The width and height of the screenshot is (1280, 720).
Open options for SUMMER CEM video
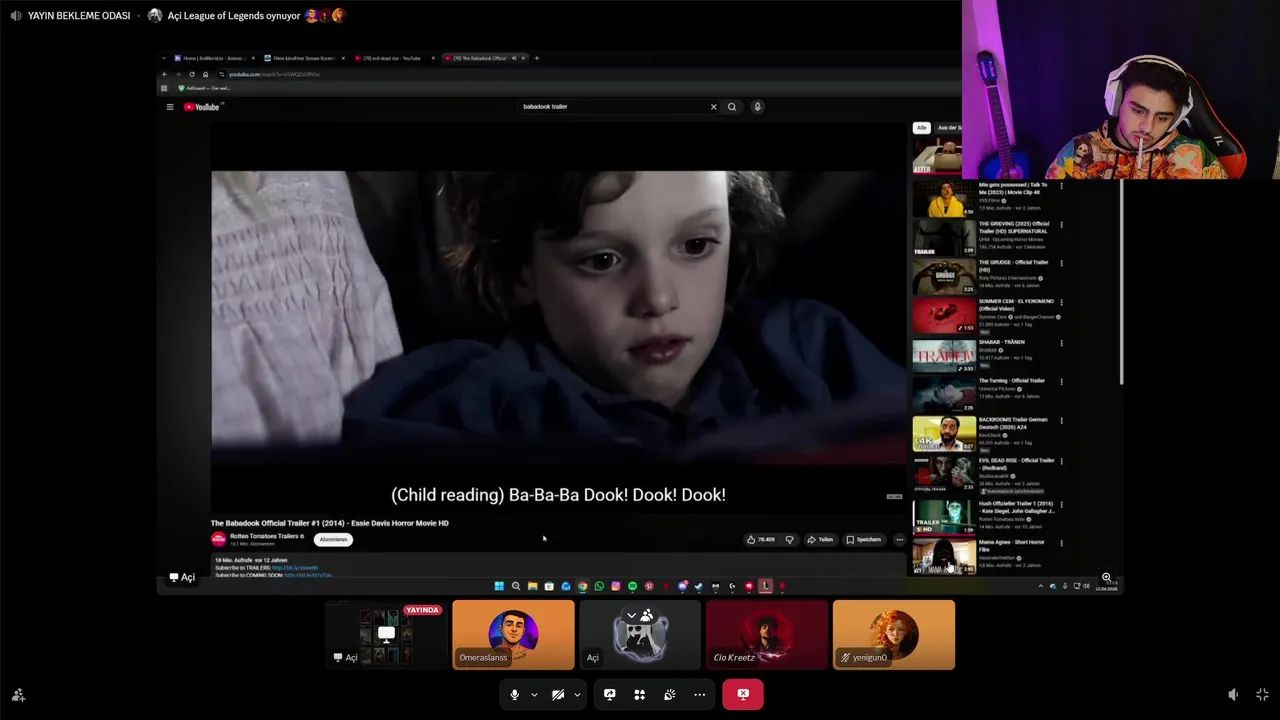tap(1061, 303)
